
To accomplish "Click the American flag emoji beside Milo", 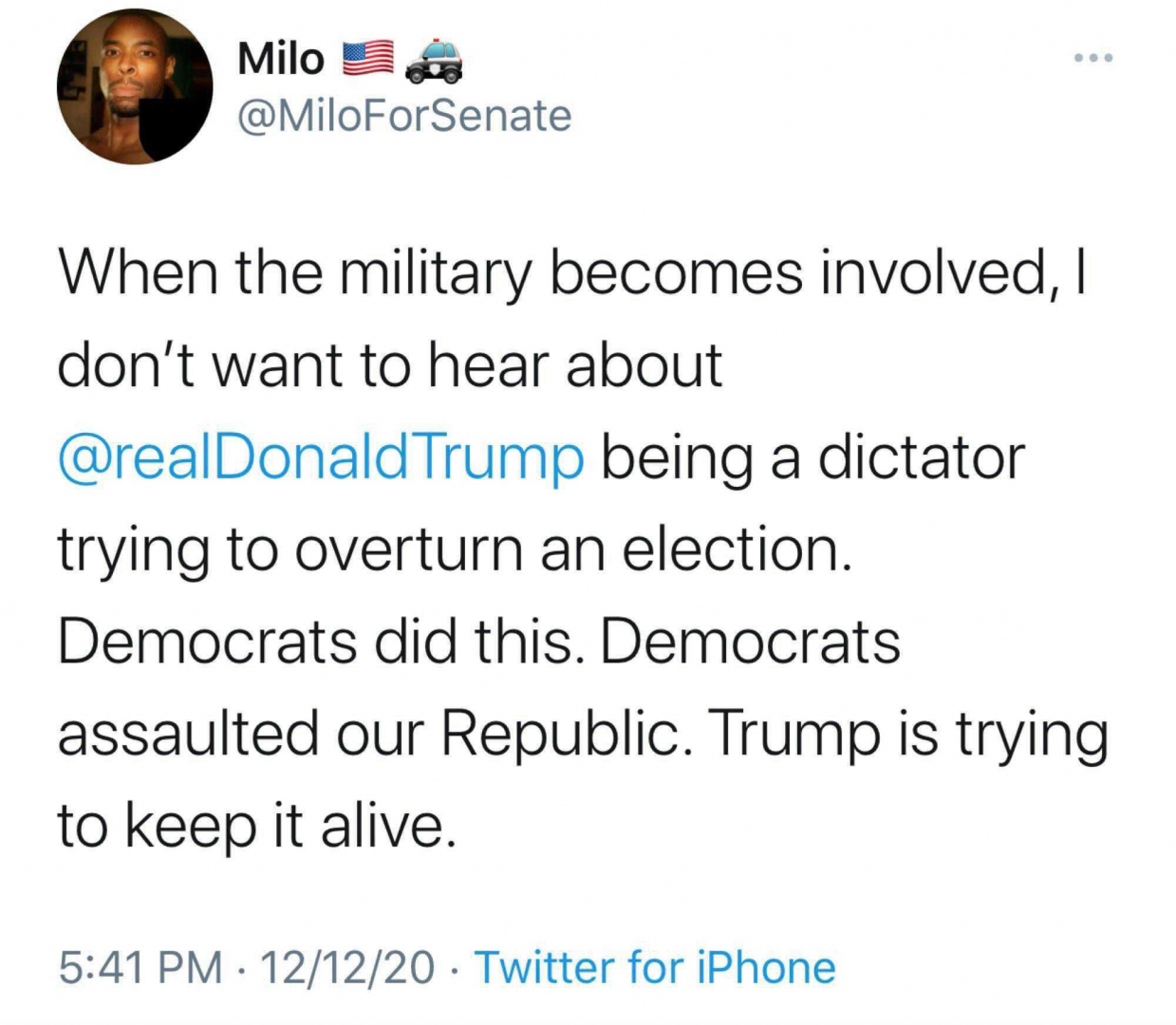I will pos(367,59).
